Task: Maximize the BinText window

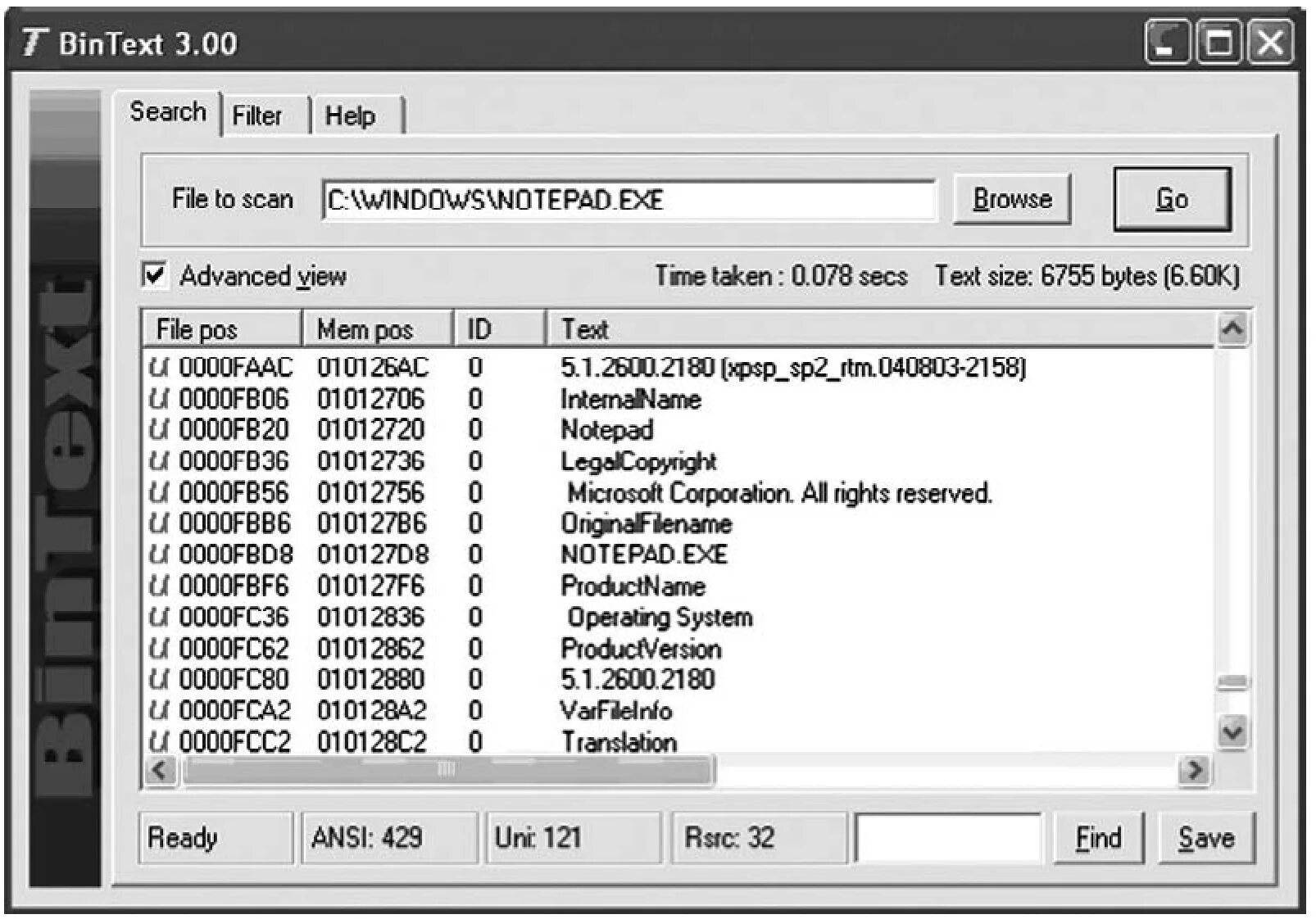Action: pos(1218,42)
